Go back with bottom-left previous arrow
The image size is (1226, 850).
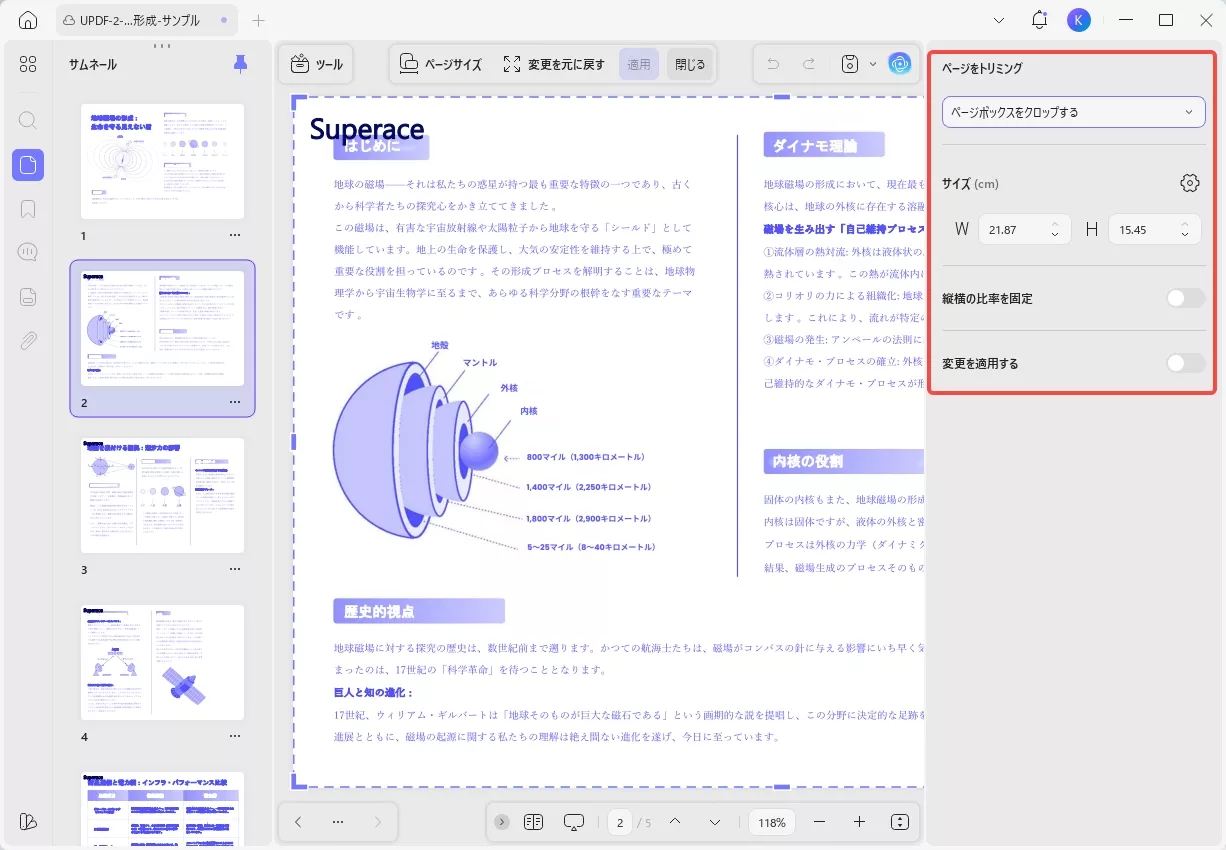(x=298, y=822)
